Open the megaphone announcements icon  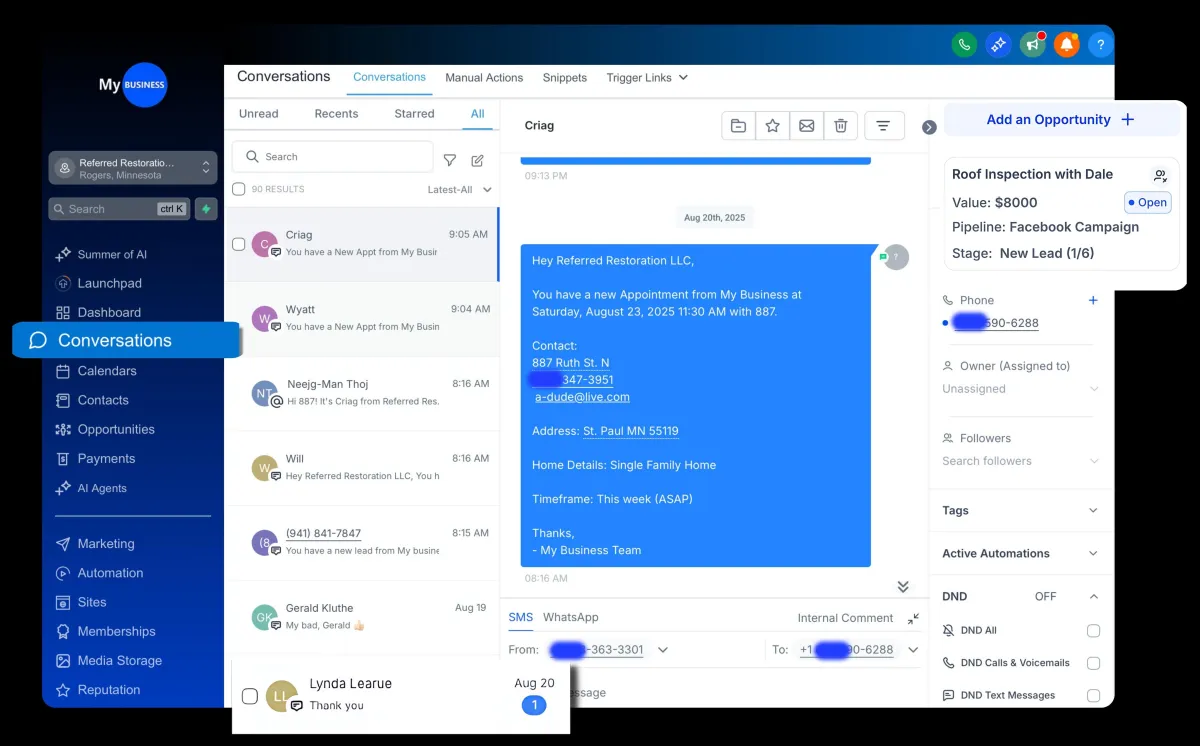pyautogui.click(x=1032, y=44)
